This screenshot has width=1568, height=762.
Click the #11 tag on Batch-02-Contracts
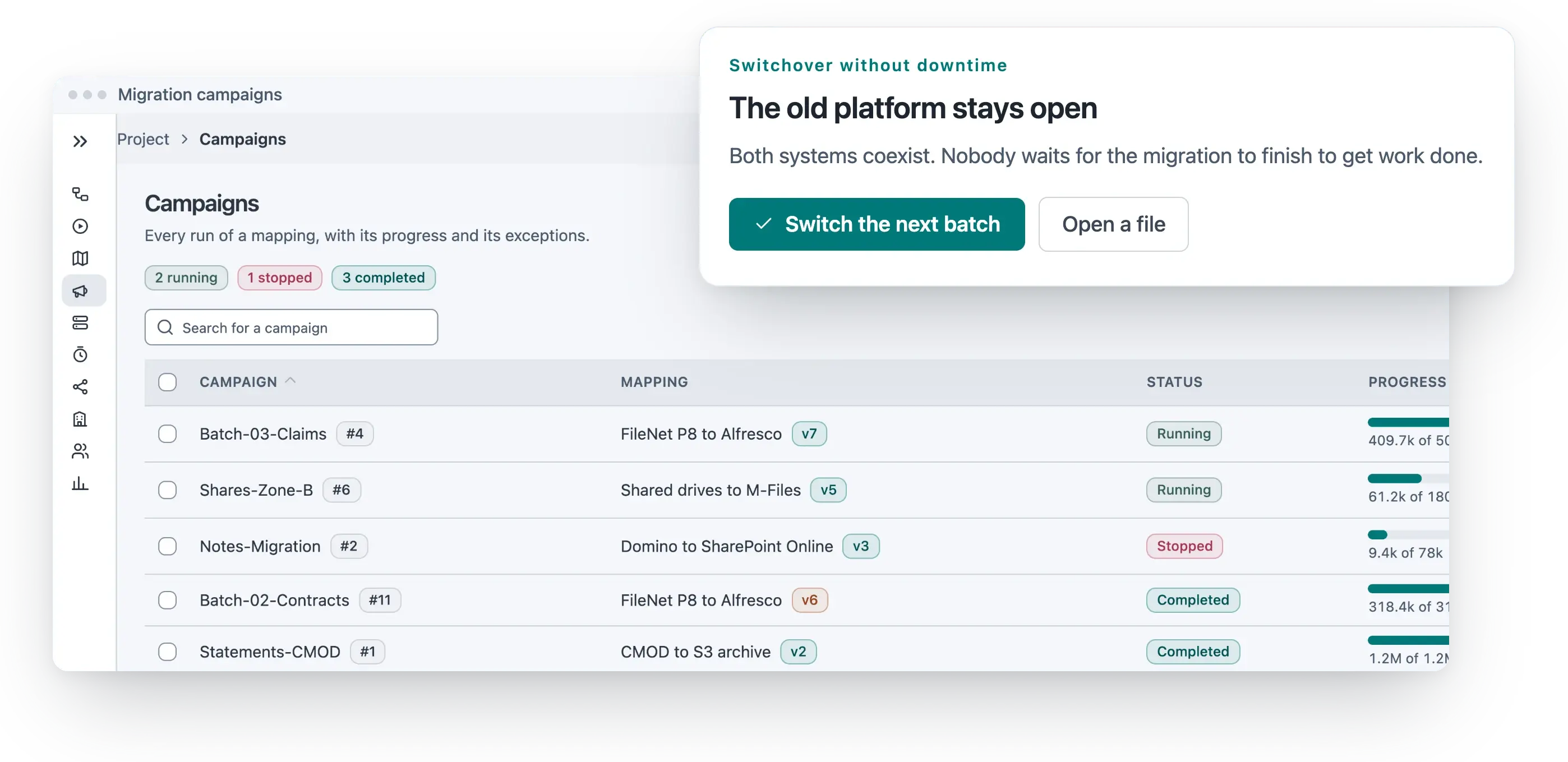pyautogui.click(x=380, y=600)
